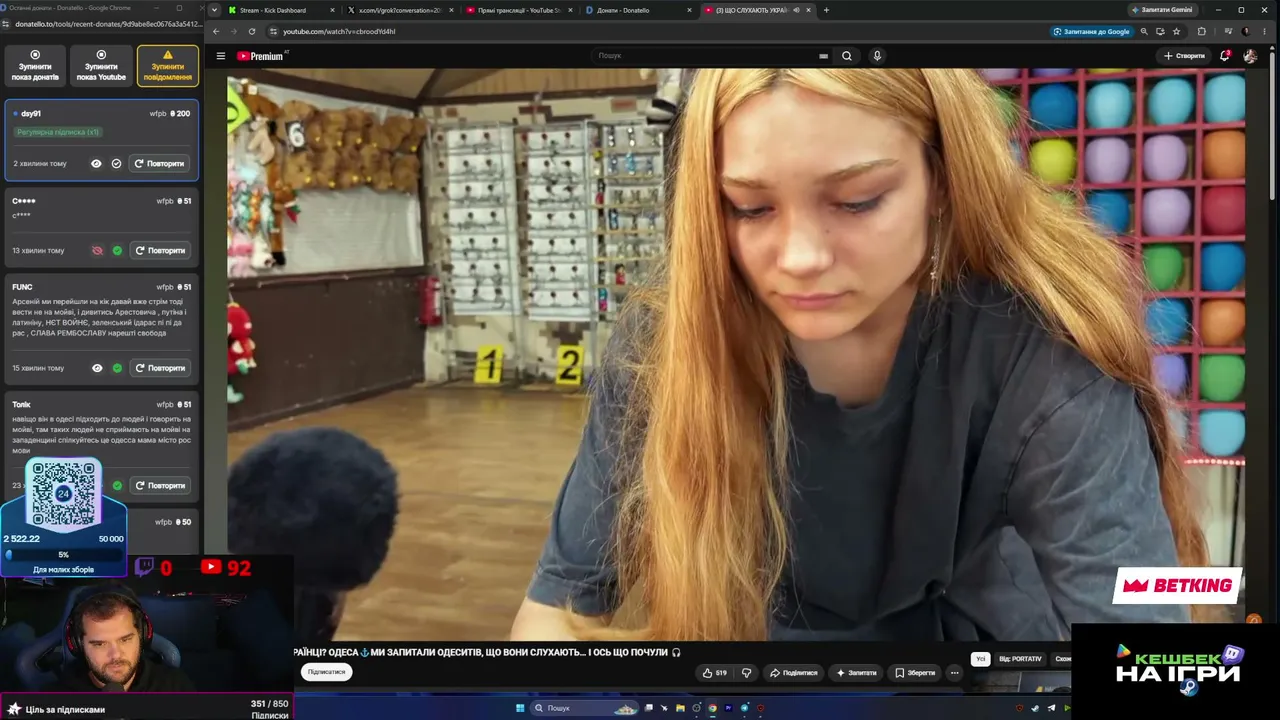Focus the YouTube search field
The height and width of the screenshot is (720, 1280).
[705, 56]
